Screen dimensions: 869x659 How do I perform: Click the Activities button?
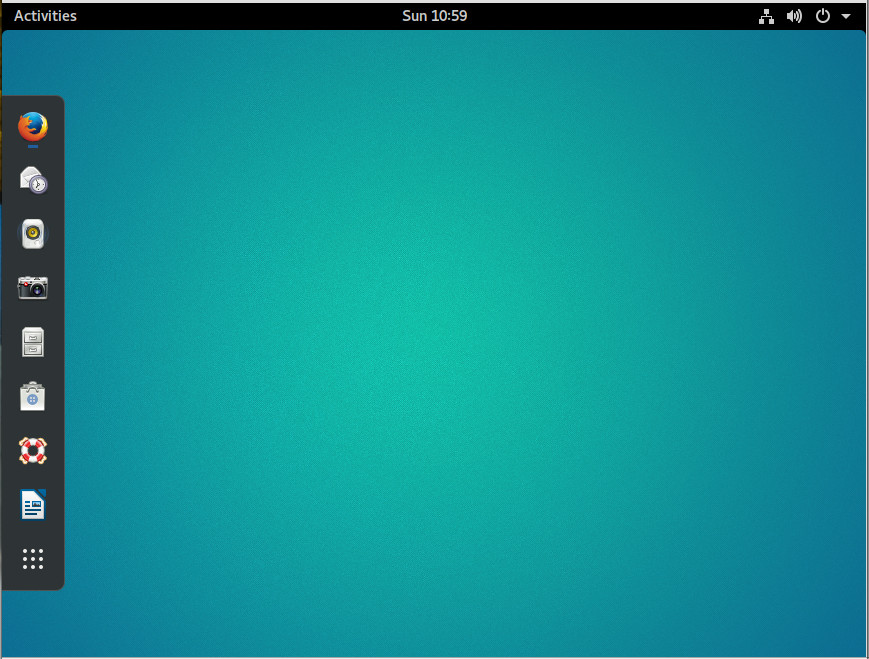coord(45,16)
